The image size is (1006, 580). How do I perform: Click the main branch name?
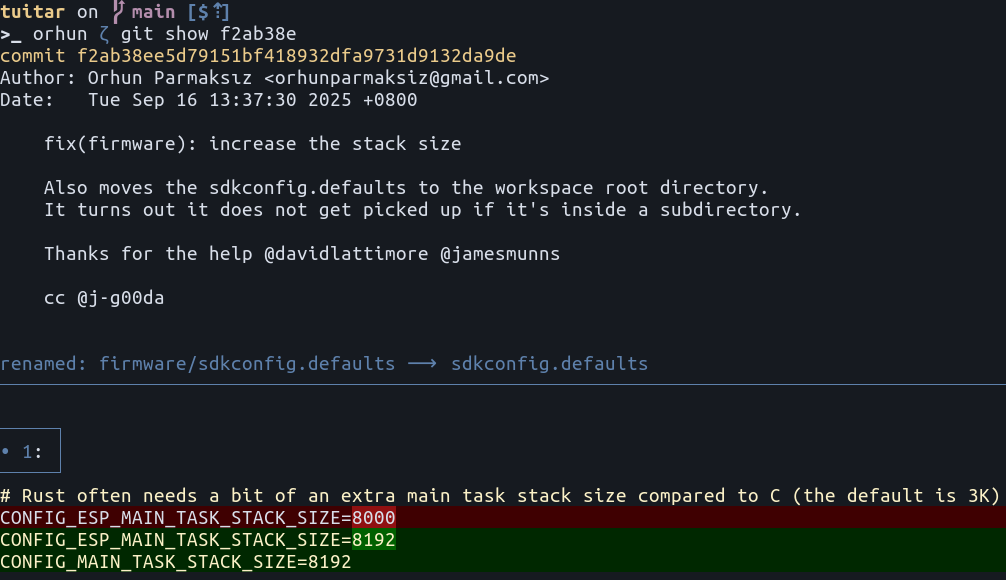(x=153, y=12)
